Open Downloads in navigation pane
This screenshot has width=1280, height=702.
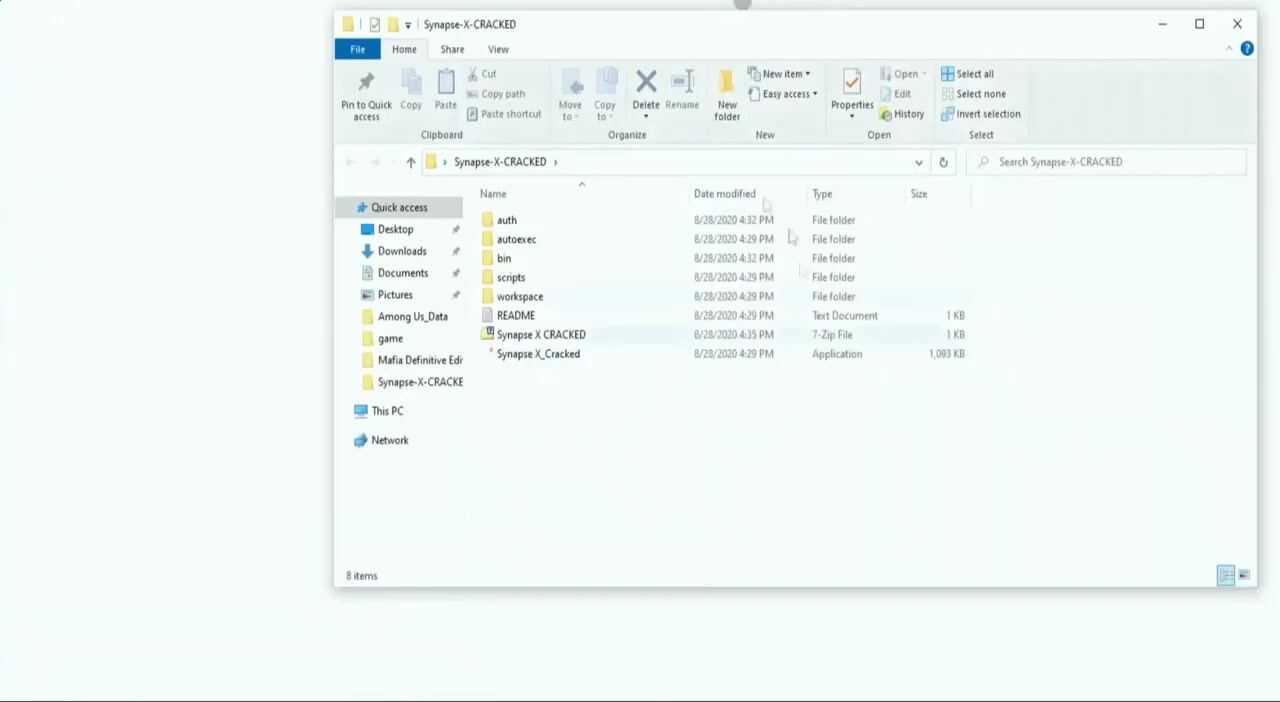(x=402, y=252)
